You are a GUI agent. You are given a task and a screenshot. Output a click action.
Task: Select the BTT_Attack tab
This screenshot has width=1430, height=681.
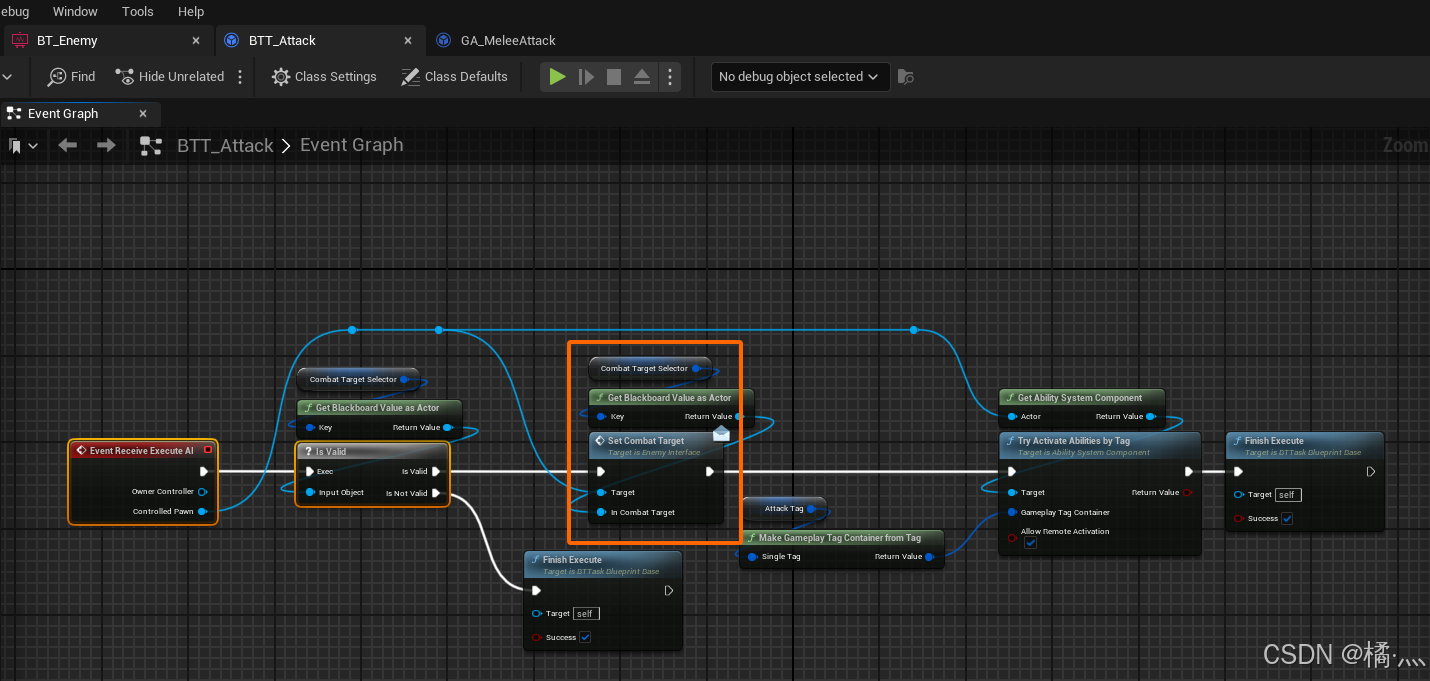click(x=282, y=41)
